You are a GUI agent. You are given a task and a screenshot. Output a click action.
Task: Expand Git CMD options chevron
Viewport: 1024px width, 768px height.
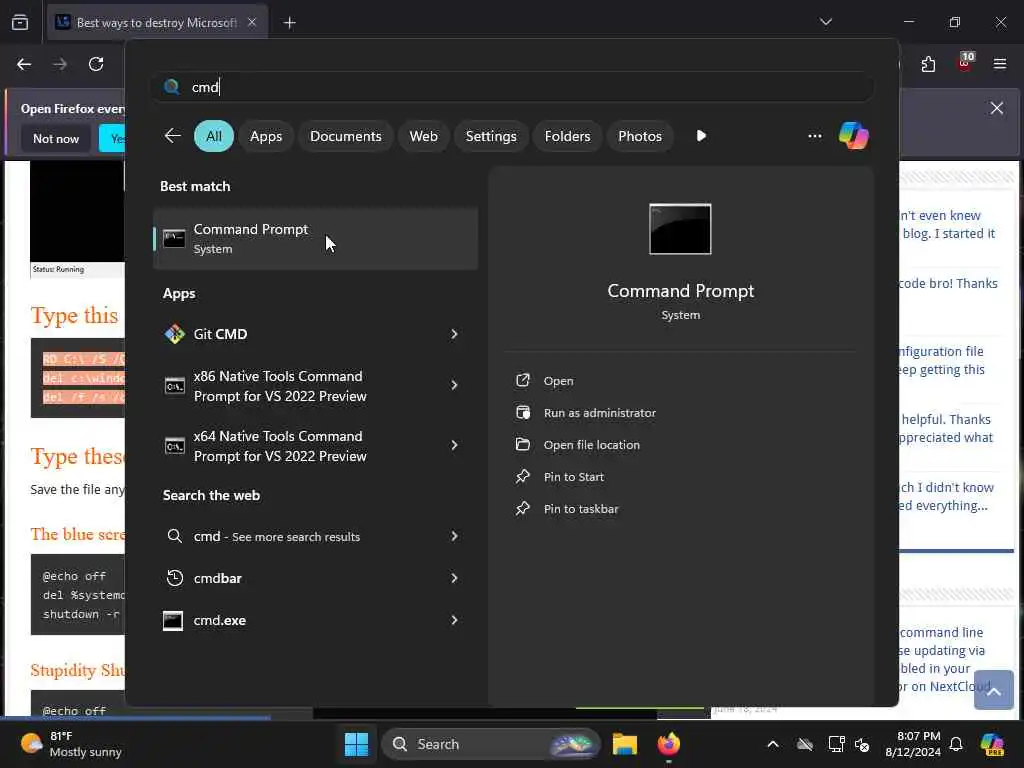[x=454, y=334]
